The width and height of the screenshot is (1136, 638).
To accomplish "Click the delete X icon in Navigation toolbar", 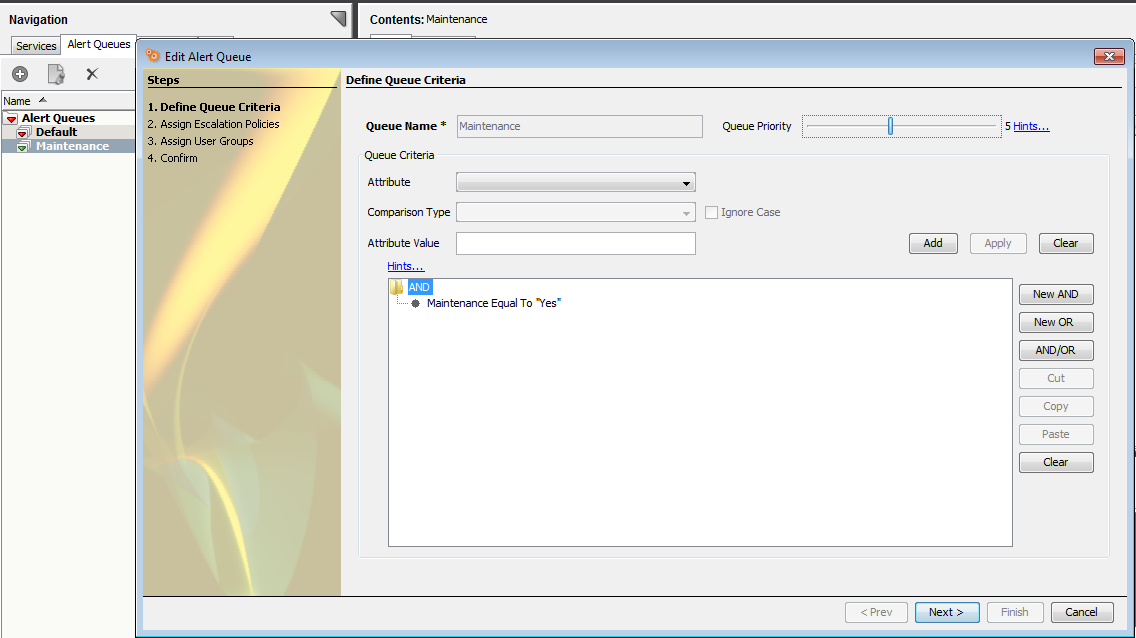I will coord(92,74).
